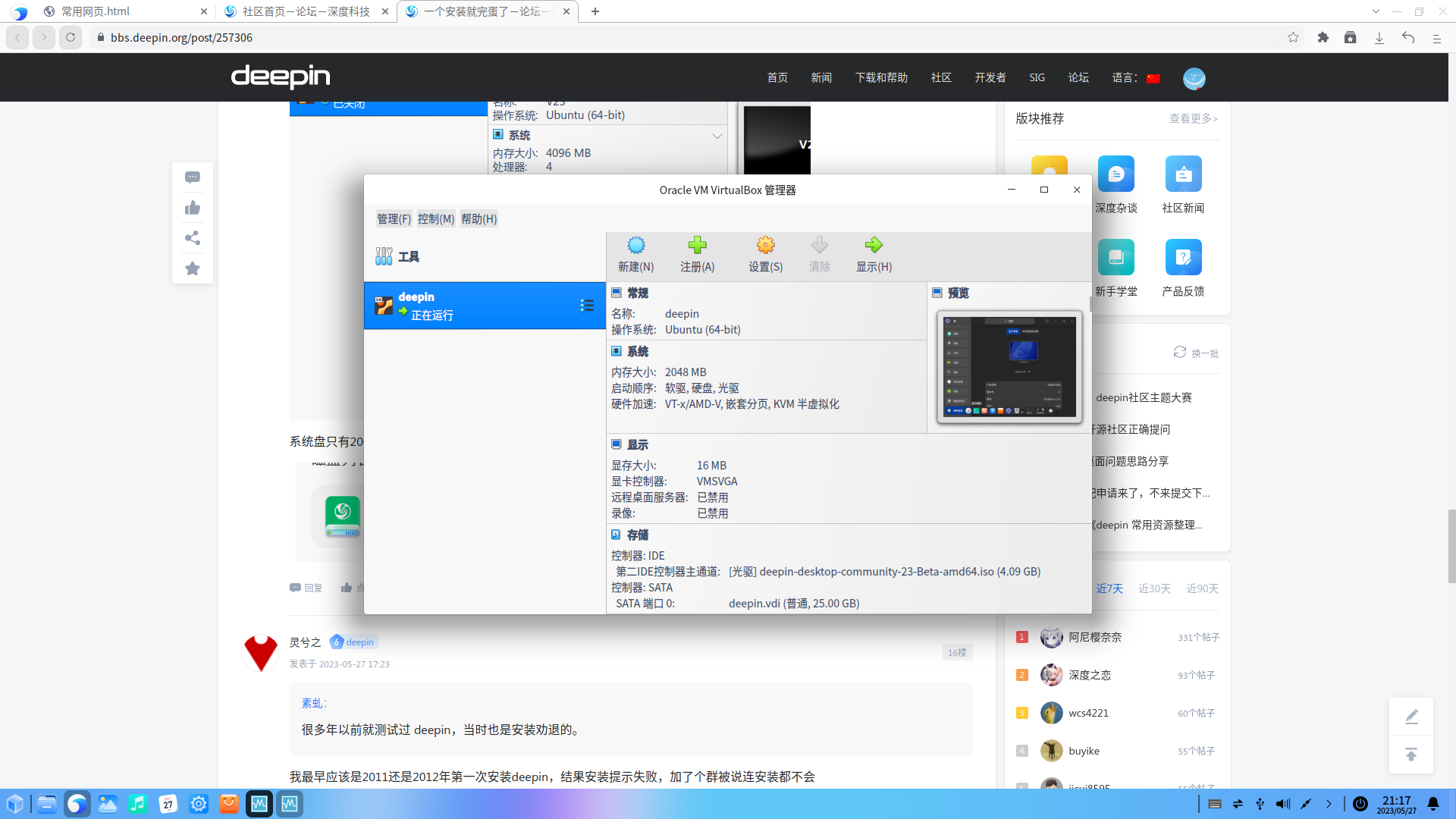Click the share icon on forum sidebar
1456x819 pixels.
(x=192, y=237)
